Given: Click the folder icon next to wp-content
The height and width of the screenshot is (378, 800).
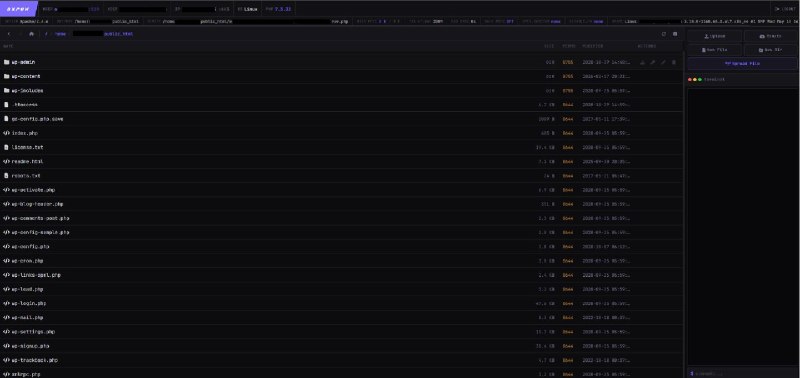Looking at the screenshot, I should (7, 77).
